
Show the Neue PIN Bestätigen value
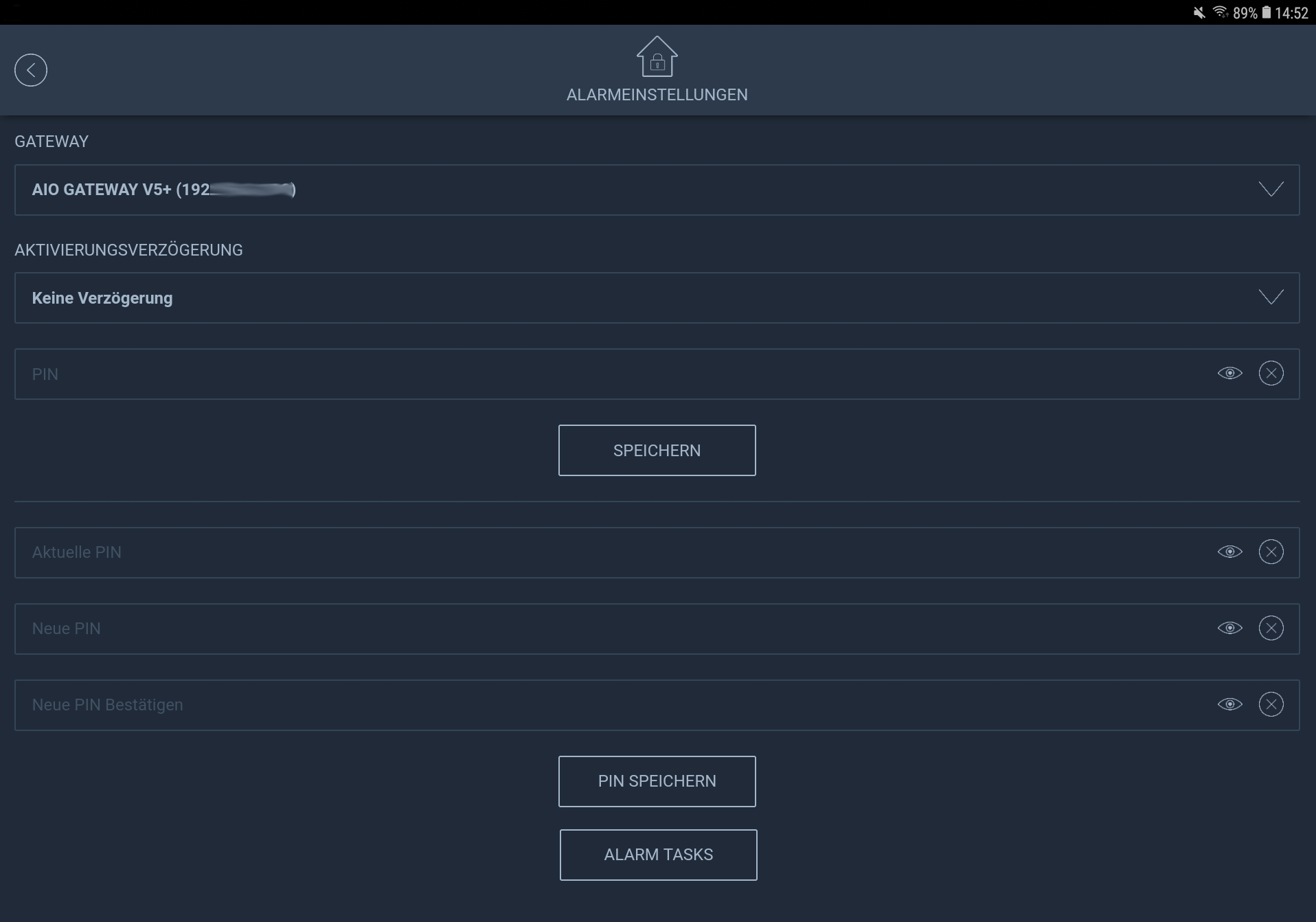(1229, 705)
